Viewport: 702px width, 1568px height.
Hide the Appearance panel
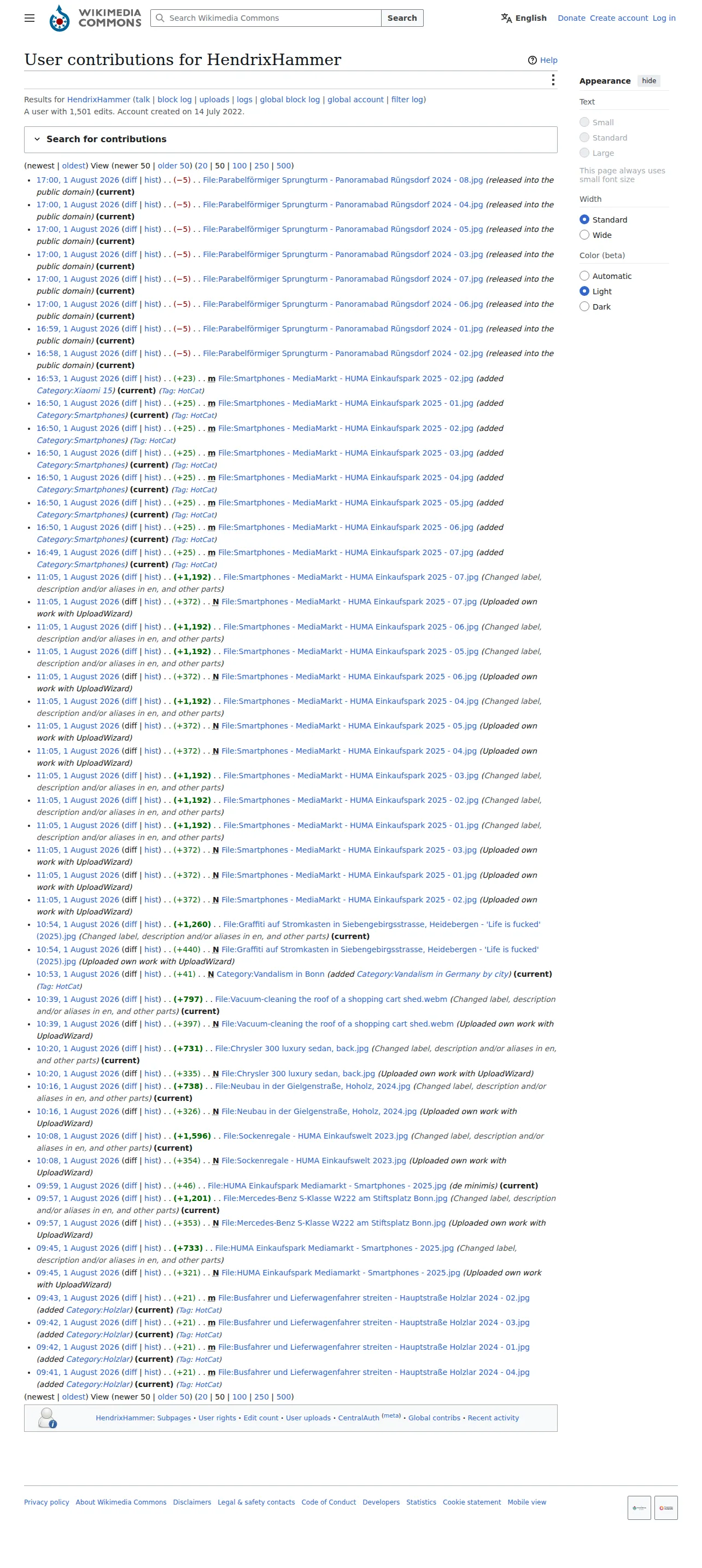pos(648,81)
